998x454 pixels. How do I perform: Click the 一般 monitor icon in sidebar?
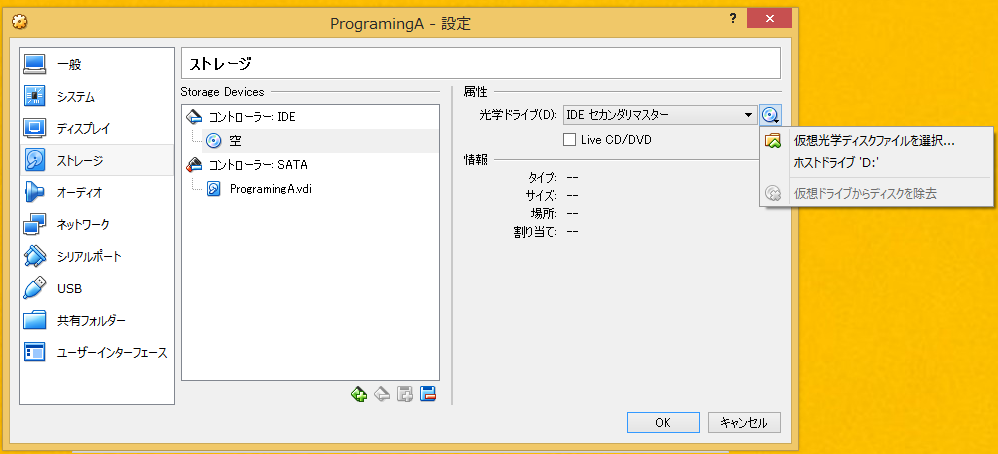pos(35,64)
